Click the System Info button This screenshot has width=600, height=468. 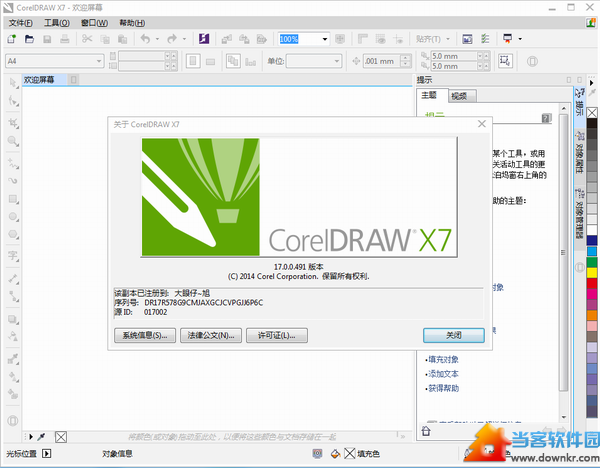(145, 336)
